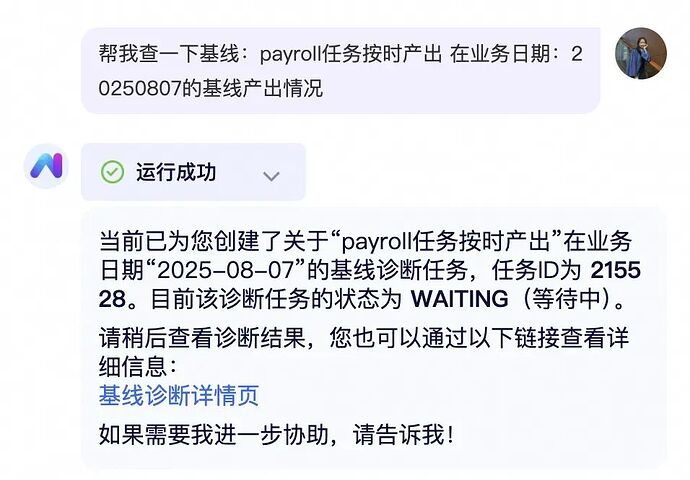Click the user's query message bubble
Screen dimensions: 690x480
(x=341, y=70)
